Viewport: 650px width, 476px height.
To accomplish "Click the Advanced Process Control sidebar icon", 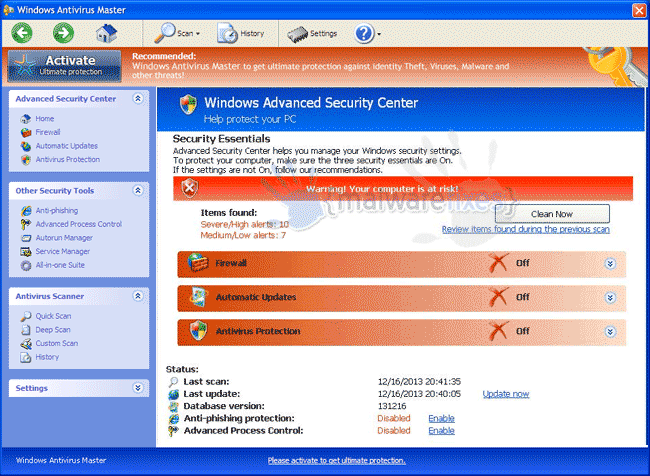I will [x=26, y=224].
